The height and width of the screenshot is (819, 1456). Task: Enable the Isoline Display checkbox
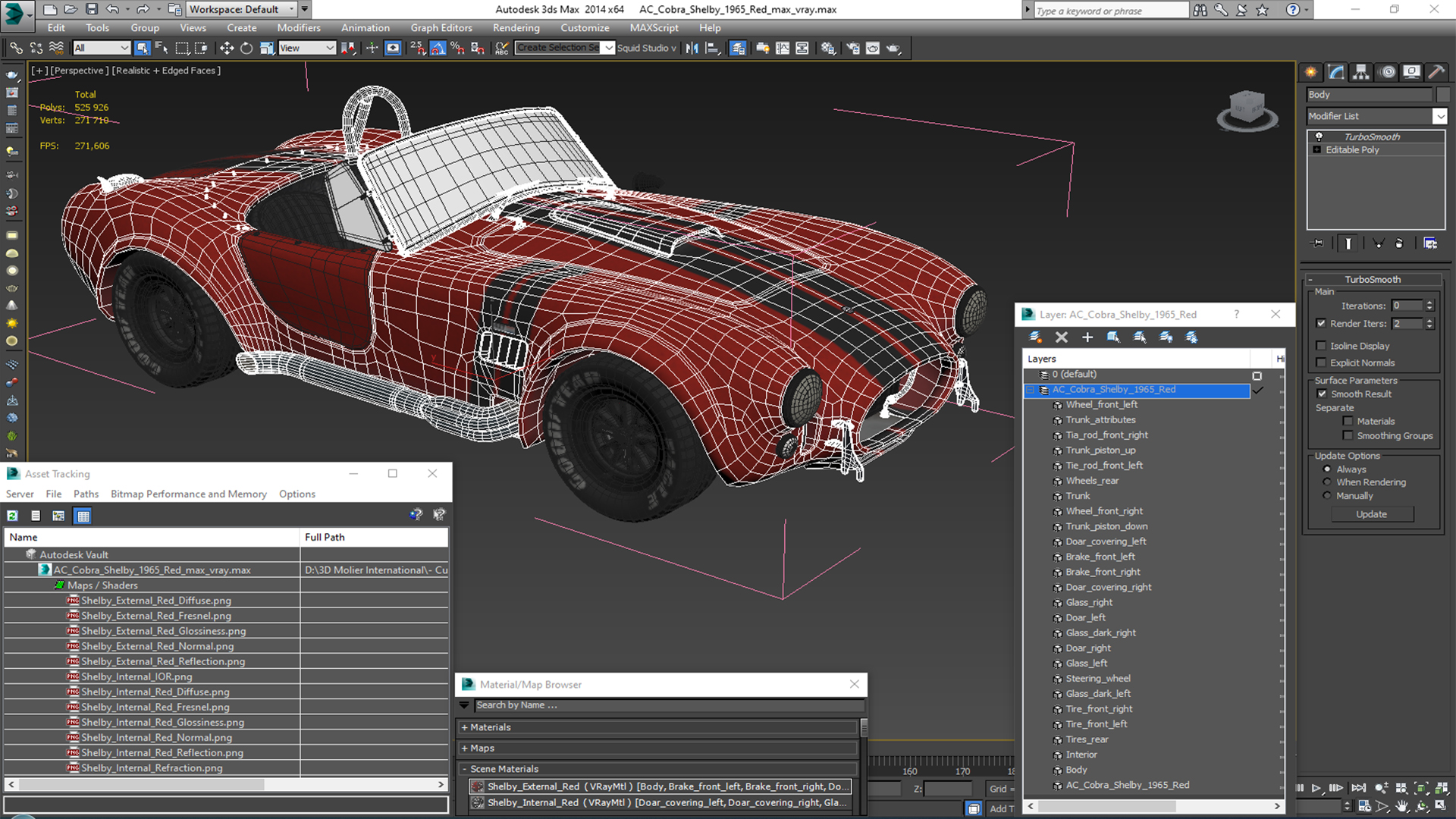coord(1321,346)
